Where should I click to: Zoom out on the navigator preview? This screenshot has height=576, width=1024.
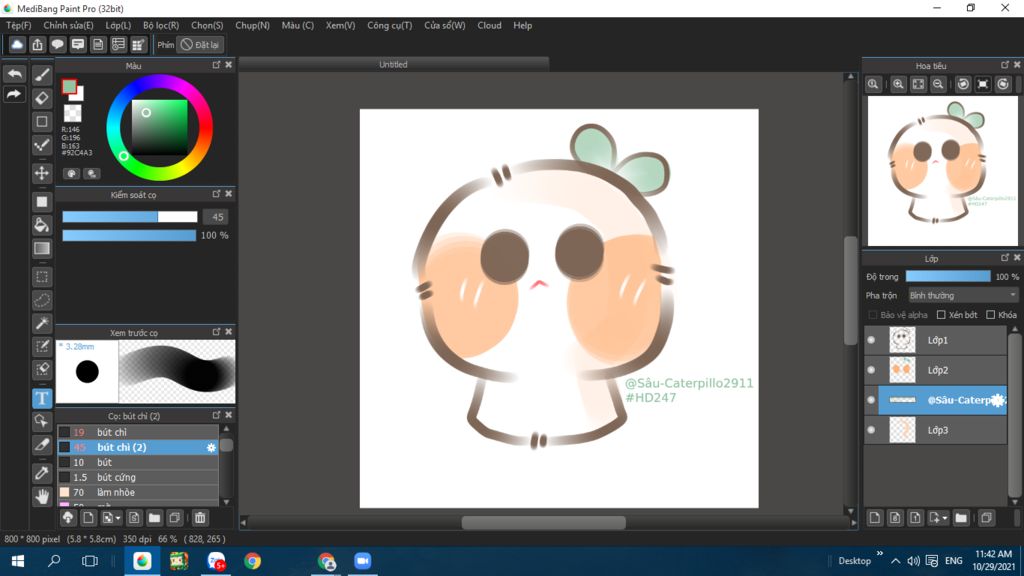tap(938, 84)
